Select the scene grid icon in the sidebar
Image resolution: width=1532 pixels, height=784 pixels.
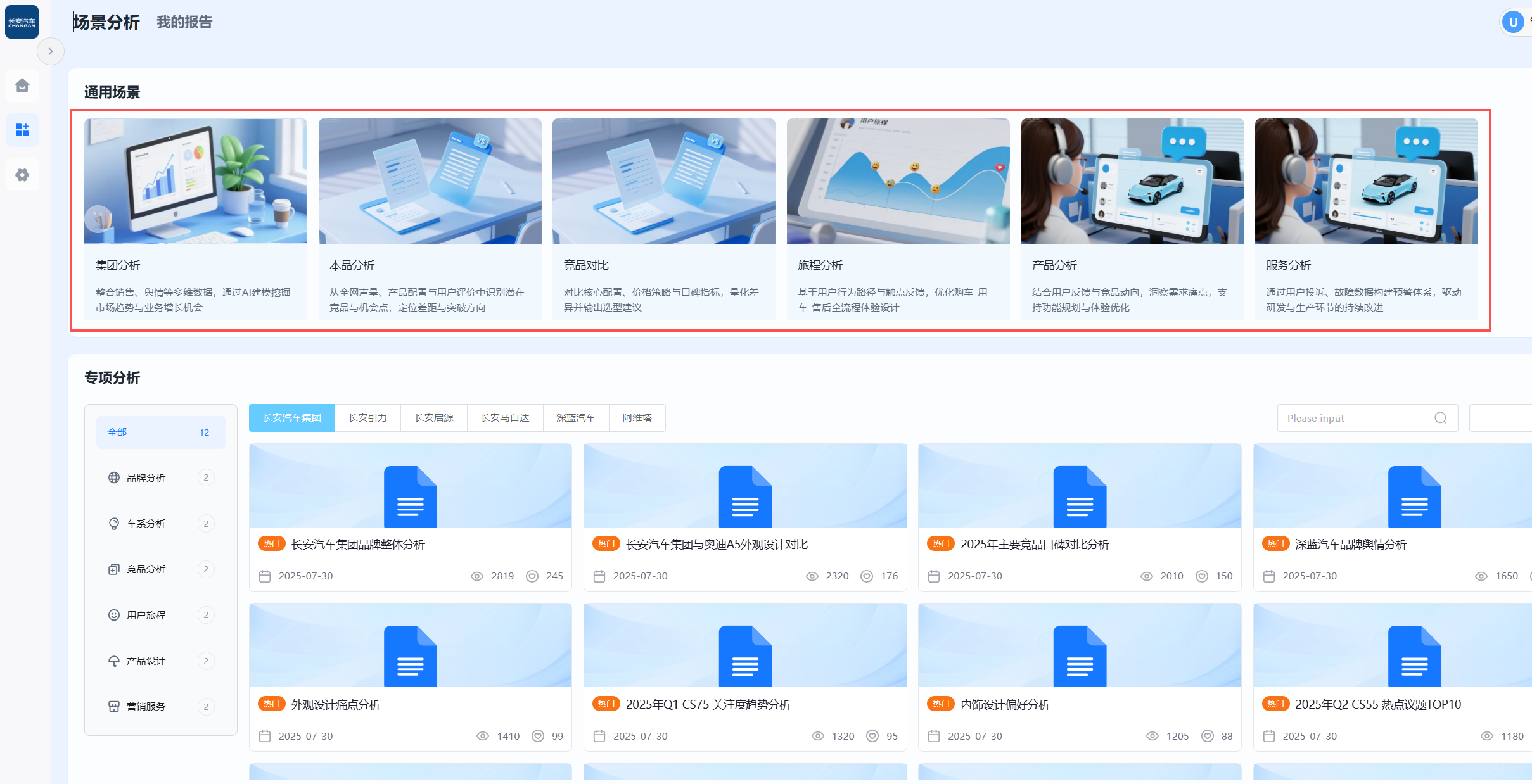tap(22, 130)
